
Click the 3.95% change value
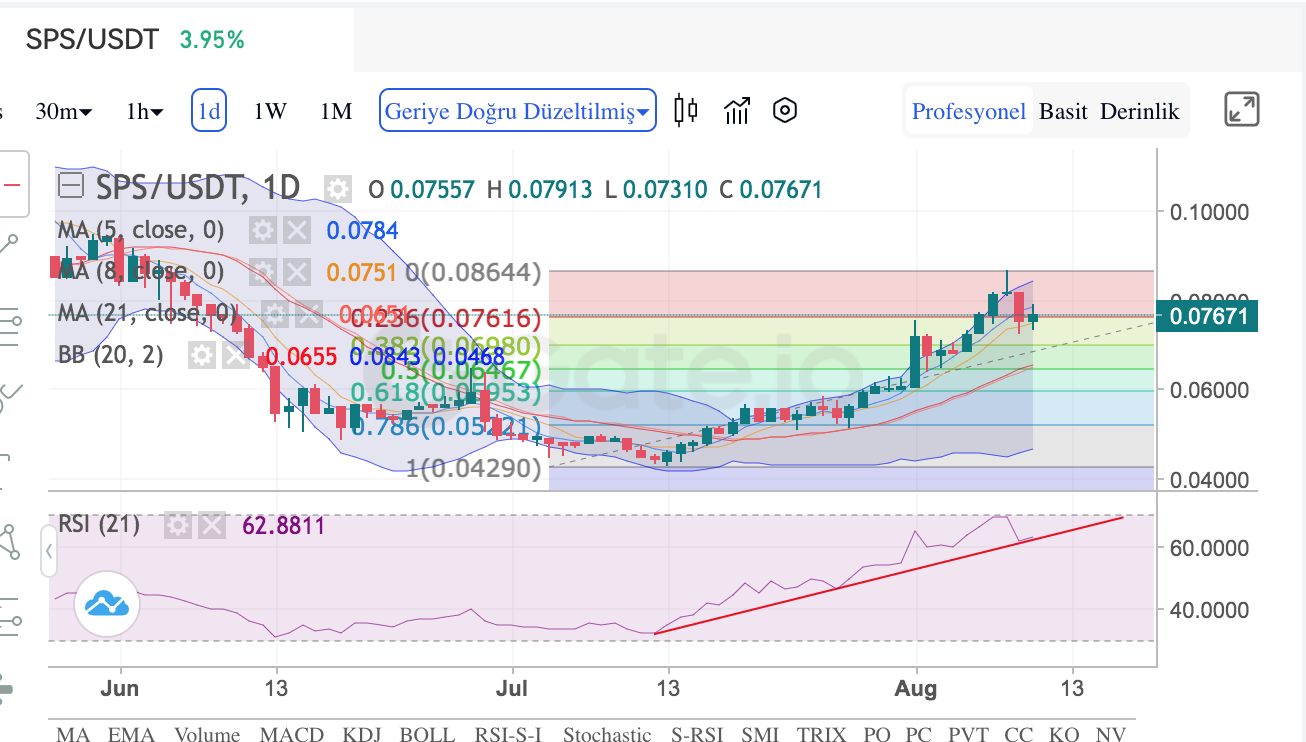point(212,39)
